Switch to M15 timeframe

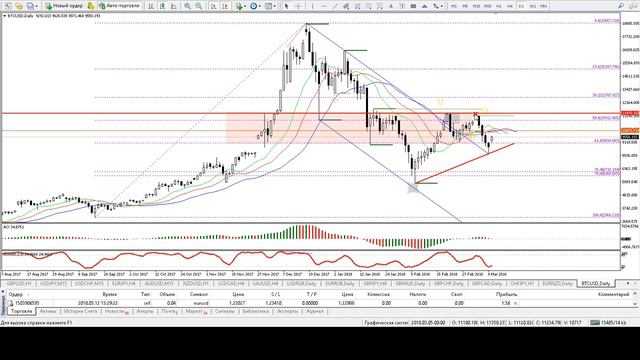476,6
